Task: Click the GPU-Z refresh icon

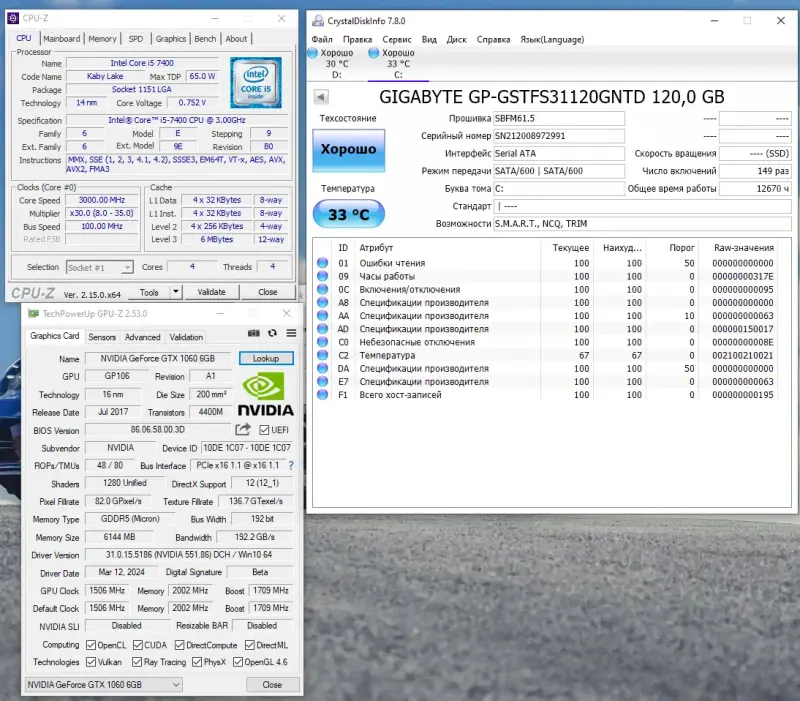Action: tap(272, 333)
